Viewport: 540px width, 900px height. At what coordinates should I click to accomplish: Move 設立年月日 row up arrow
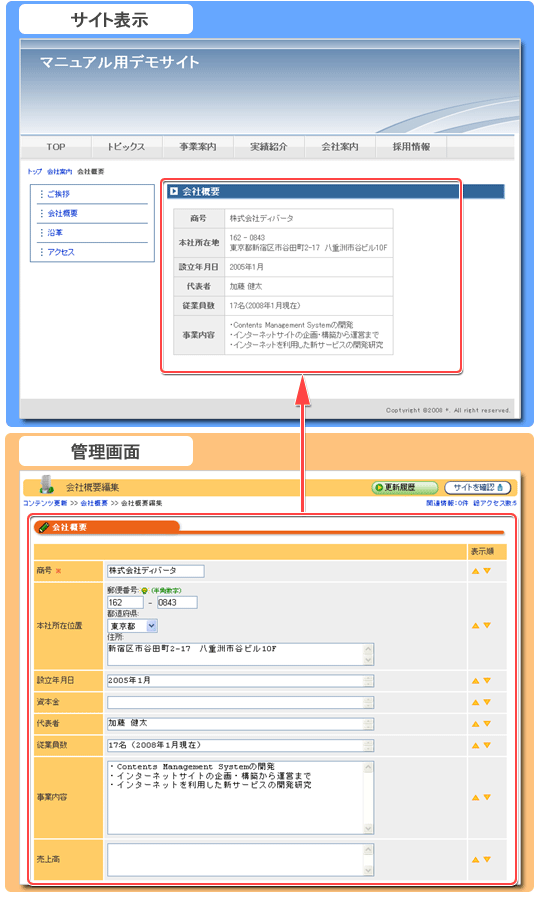pos(475,681)
